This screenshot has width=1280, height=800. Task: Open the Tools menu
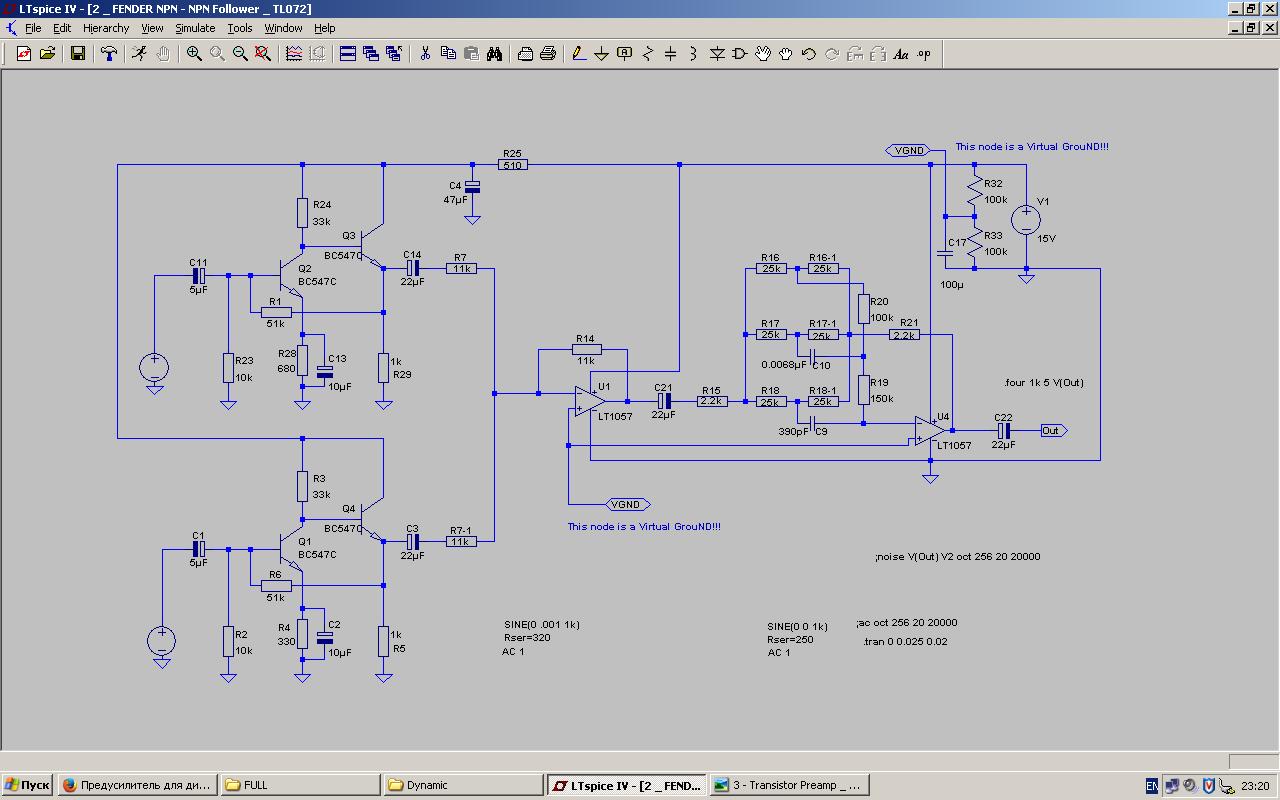pos(240,28)
